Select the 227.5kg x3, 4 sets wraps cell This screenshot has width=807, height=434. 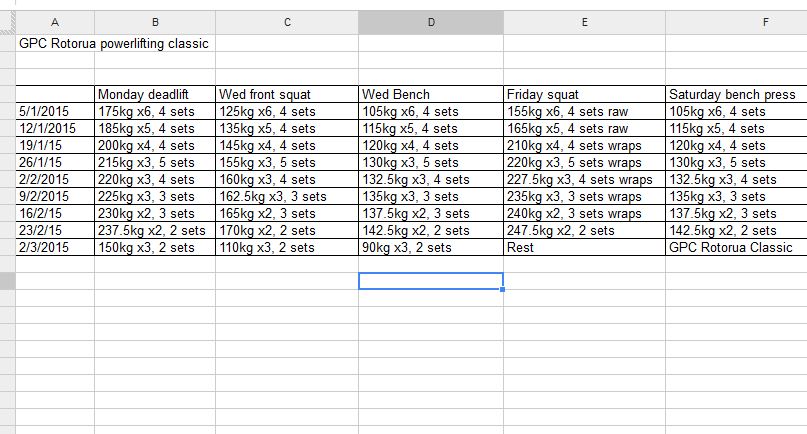pyautogui.click(x=585, y=180)
